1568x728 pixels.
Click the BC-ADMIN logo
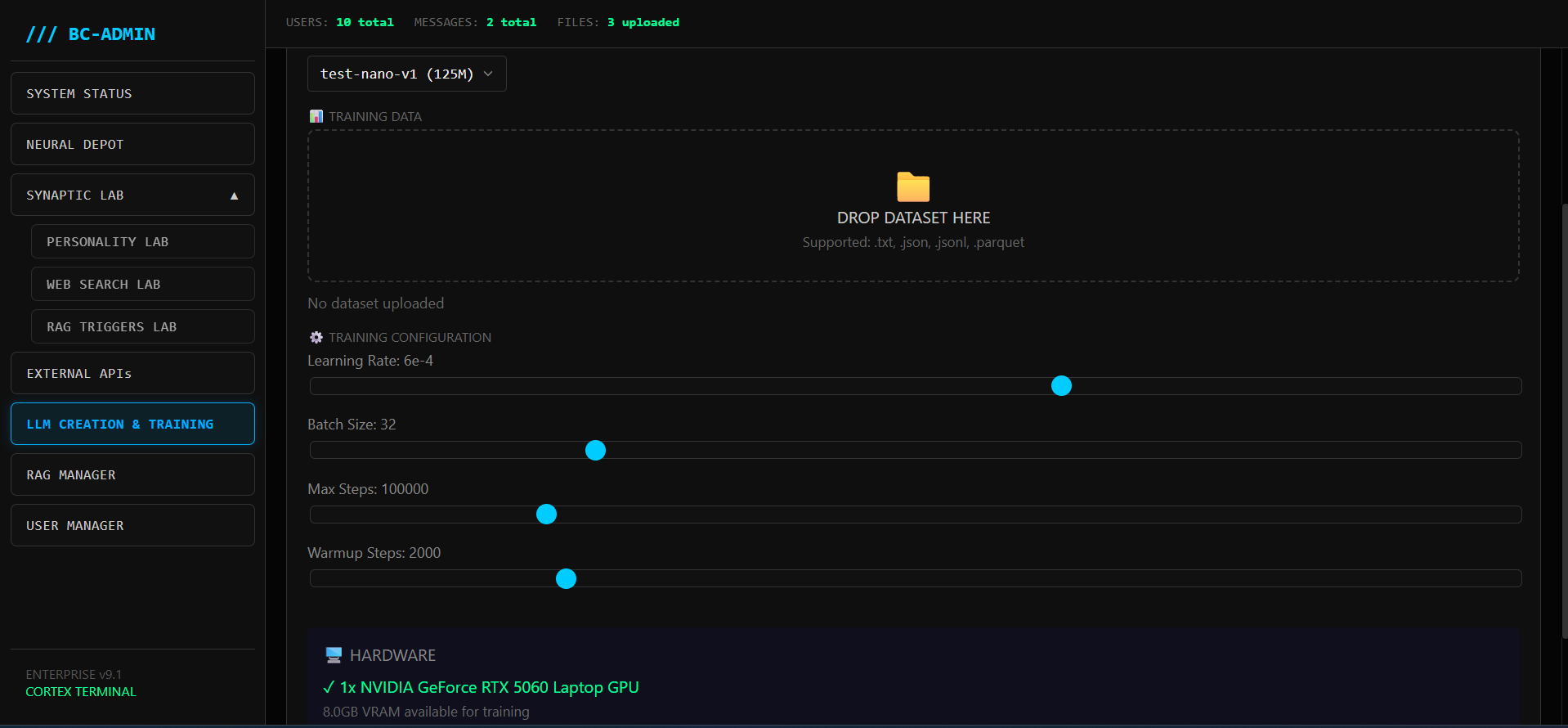(91, 34)
